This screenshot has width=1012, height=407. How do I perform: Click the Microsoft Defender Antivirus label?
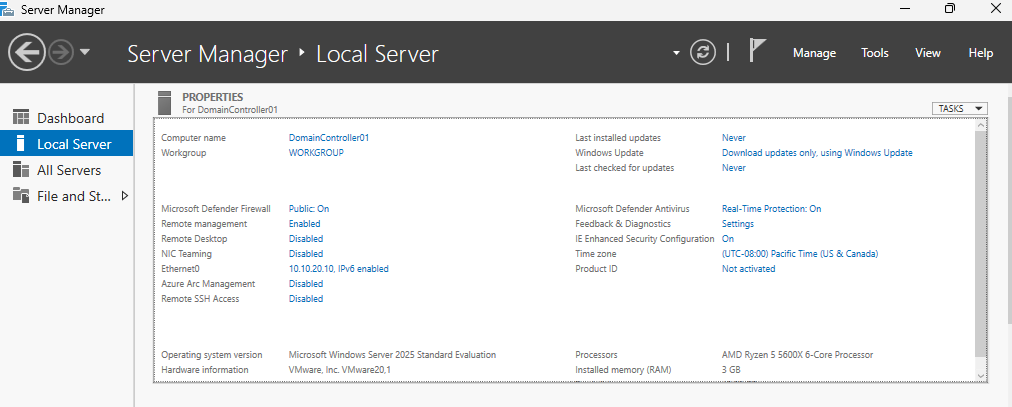[x=632, y=208]
